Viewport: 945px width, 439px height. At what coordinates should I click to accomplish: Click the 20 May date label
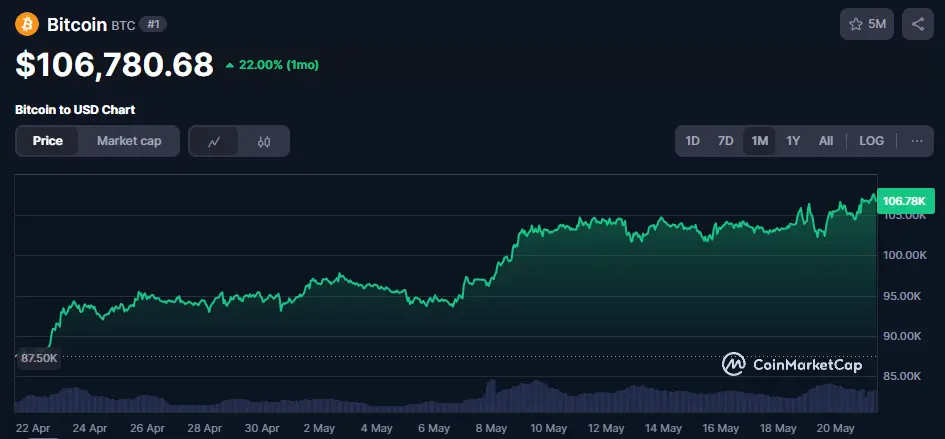click(x=835, y=428)
